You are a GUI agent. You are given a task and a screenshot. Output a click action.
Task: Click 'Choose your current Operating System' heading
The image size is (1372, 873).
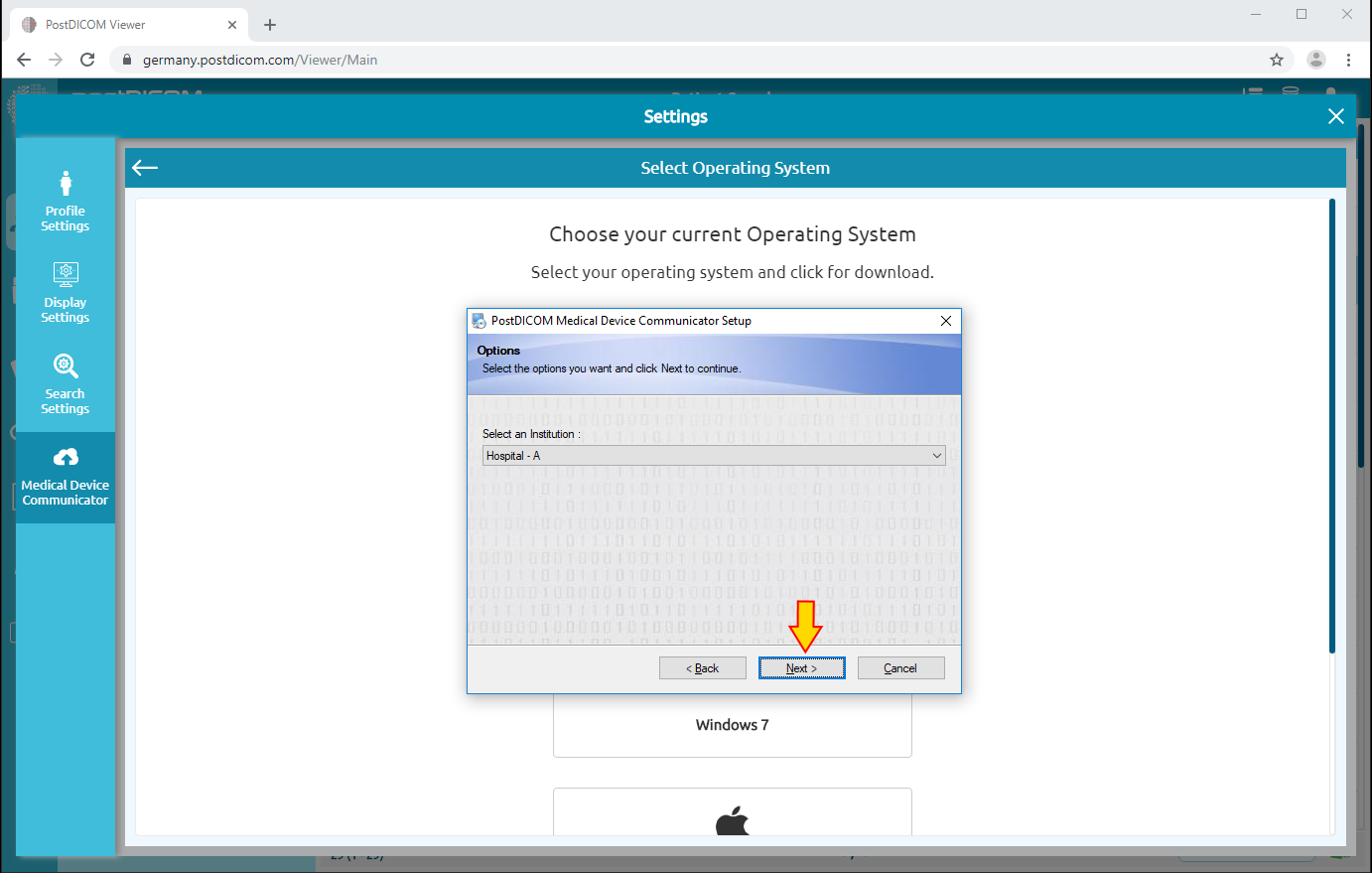[x=733, y=234]
